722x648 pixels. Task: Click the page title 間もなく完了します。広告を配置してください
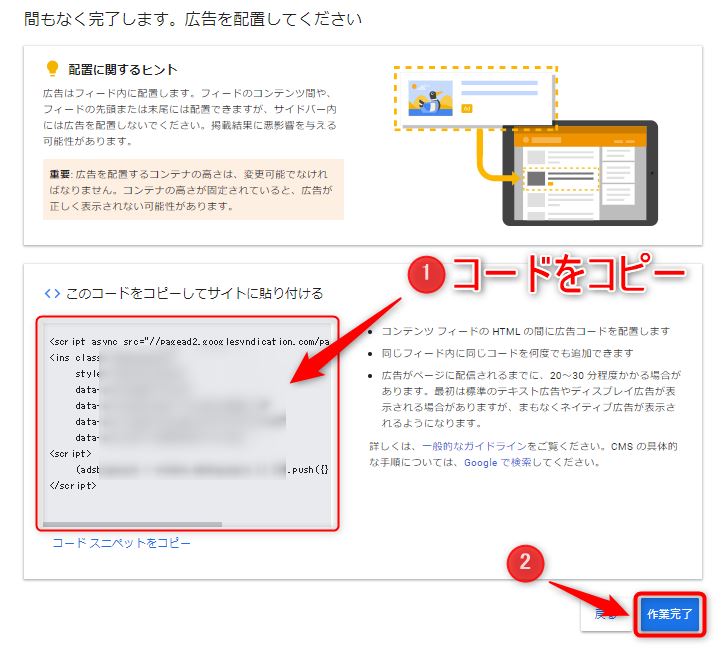click(x=193, y=19)
